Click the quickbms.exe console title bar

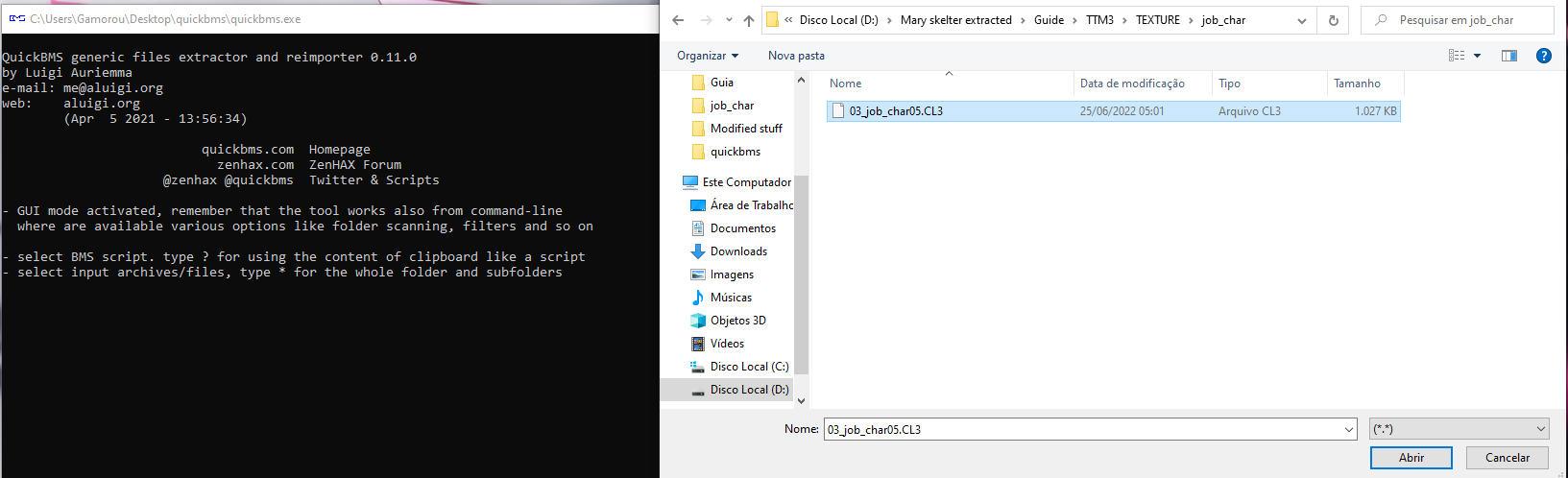[x=329, y=18]
